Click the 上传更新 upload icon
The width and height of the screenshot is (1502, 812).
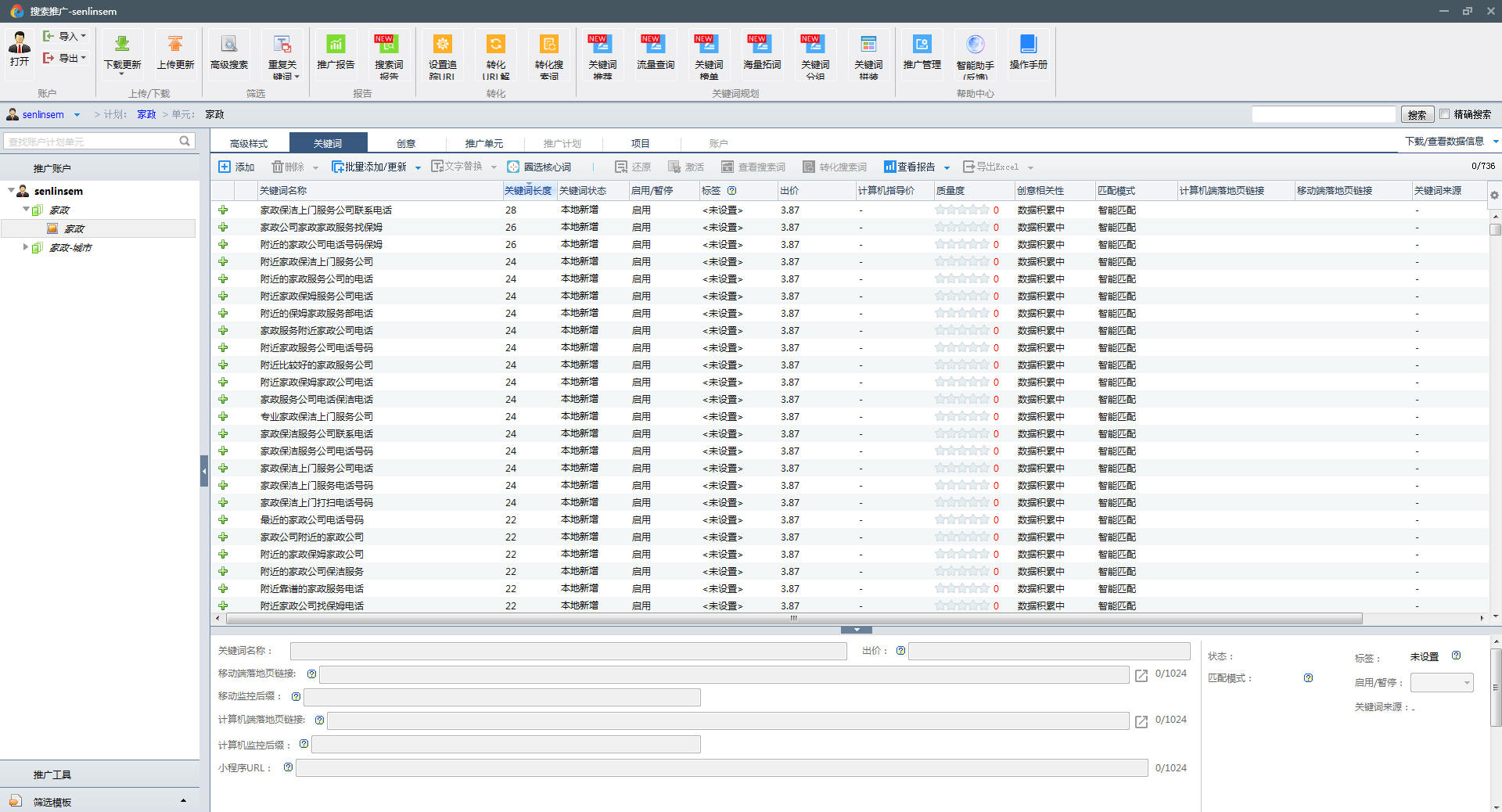(175, 45)
